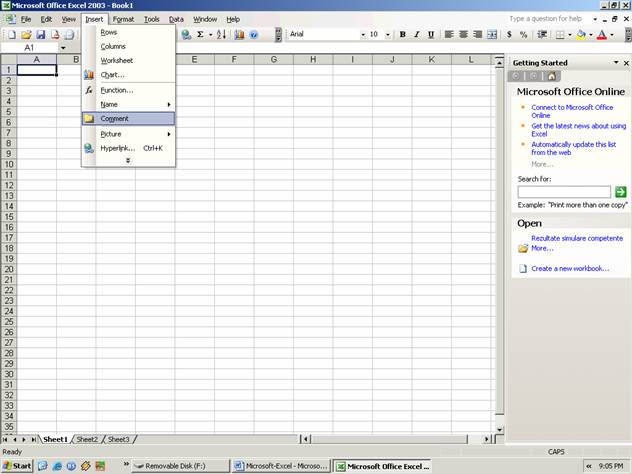Screen dimensions: 632x474
Task: Select Comment in Insert menu
Action: click(x=128, y=118)
